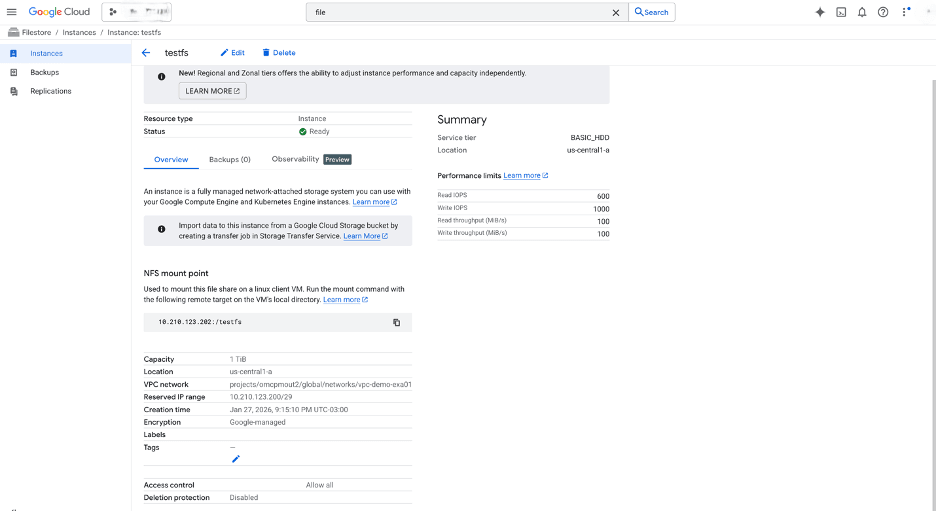Go to Filestore breadcrumb link

36,32
